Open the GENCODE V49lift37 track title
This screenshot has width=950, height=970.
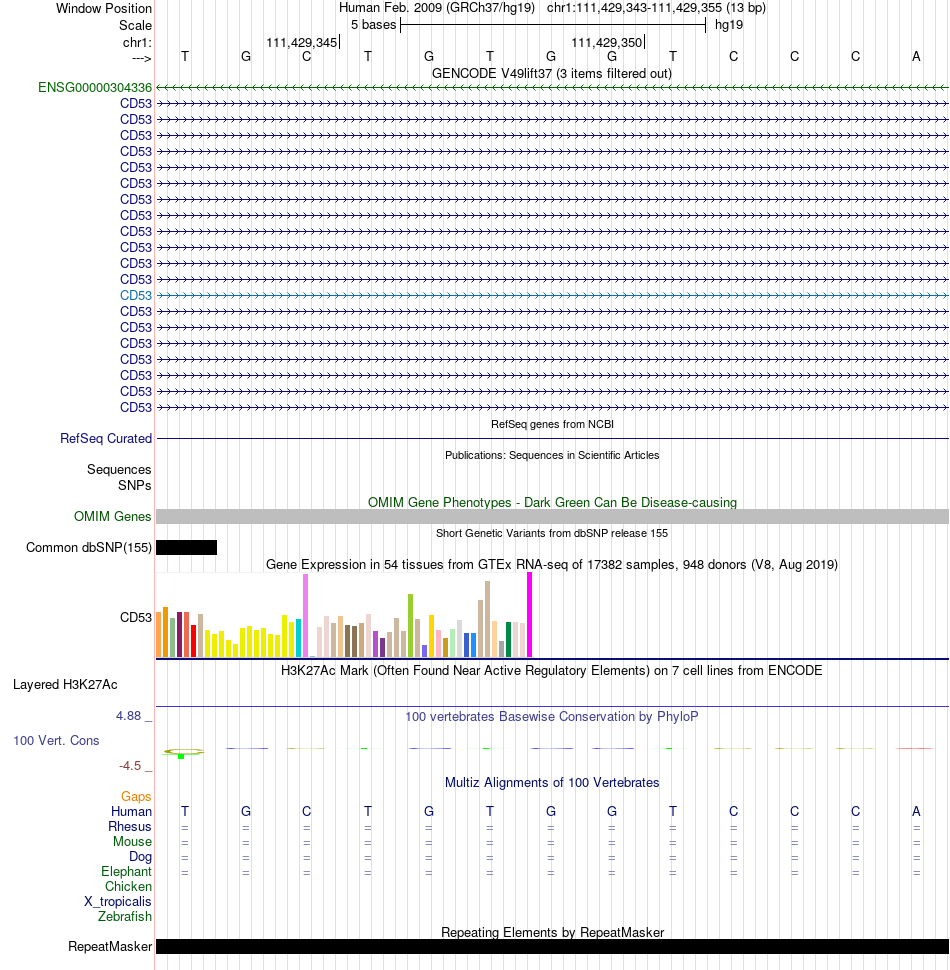click(x=552, y=73)
